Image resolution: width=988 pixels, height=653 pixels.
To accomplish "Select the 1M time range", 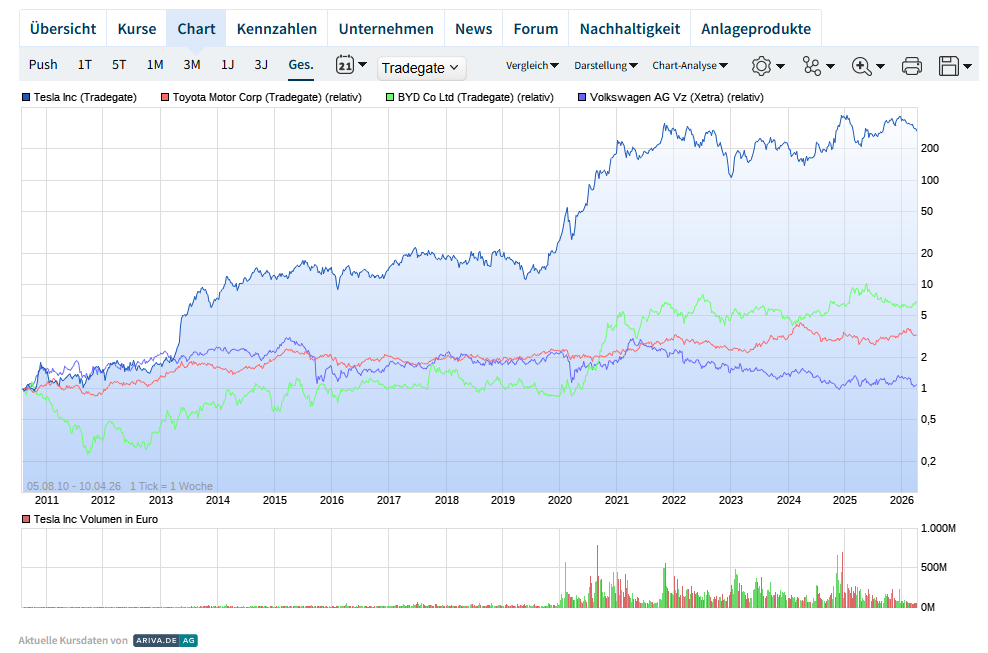I will coord(155,65).
